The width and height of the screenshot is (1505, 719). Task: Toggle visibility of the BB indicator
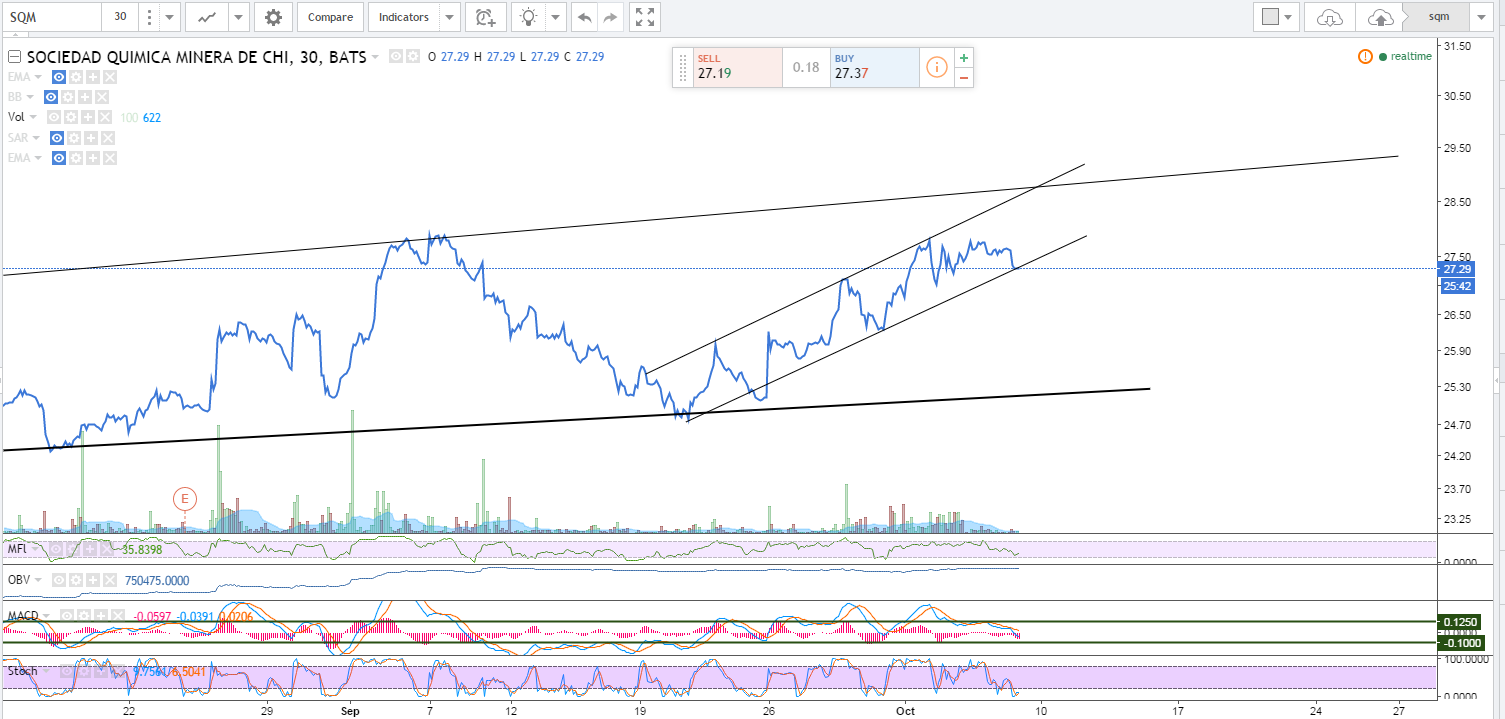[x=50, y=97]
